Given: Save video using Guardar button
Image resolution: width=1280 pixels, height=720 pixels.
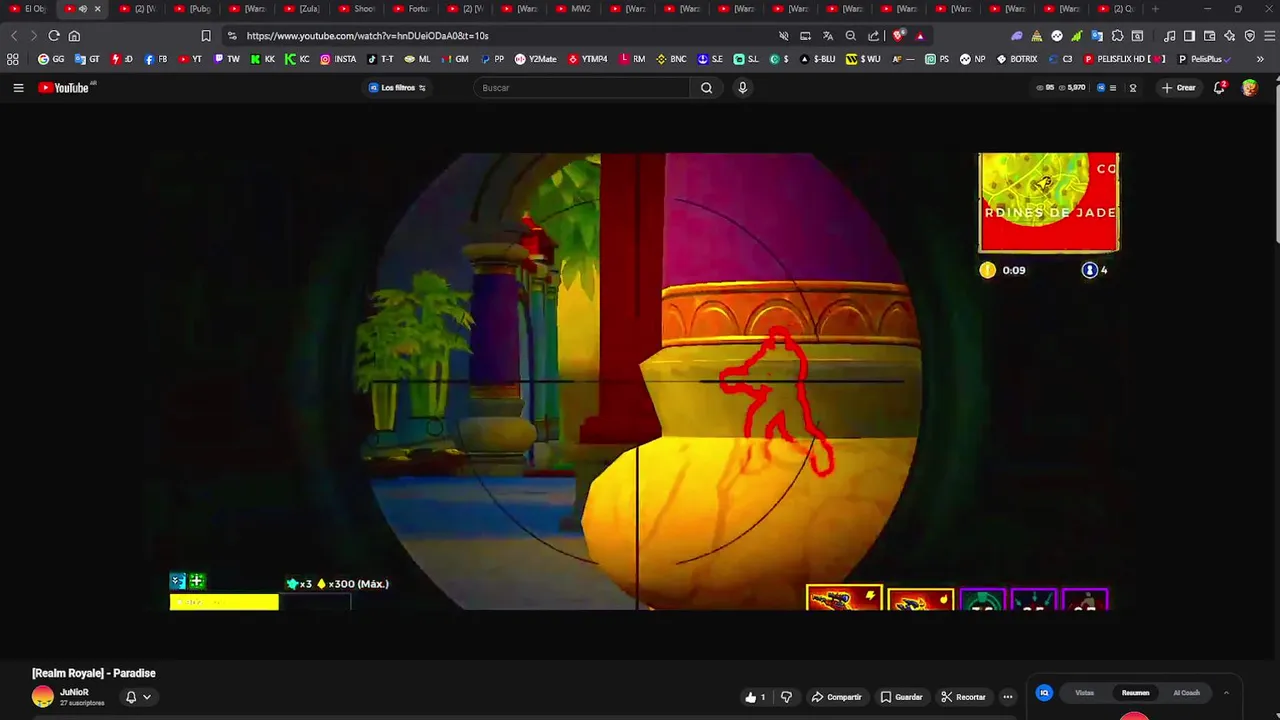Looking at the screenshot, I should click(x=901, y=697).
